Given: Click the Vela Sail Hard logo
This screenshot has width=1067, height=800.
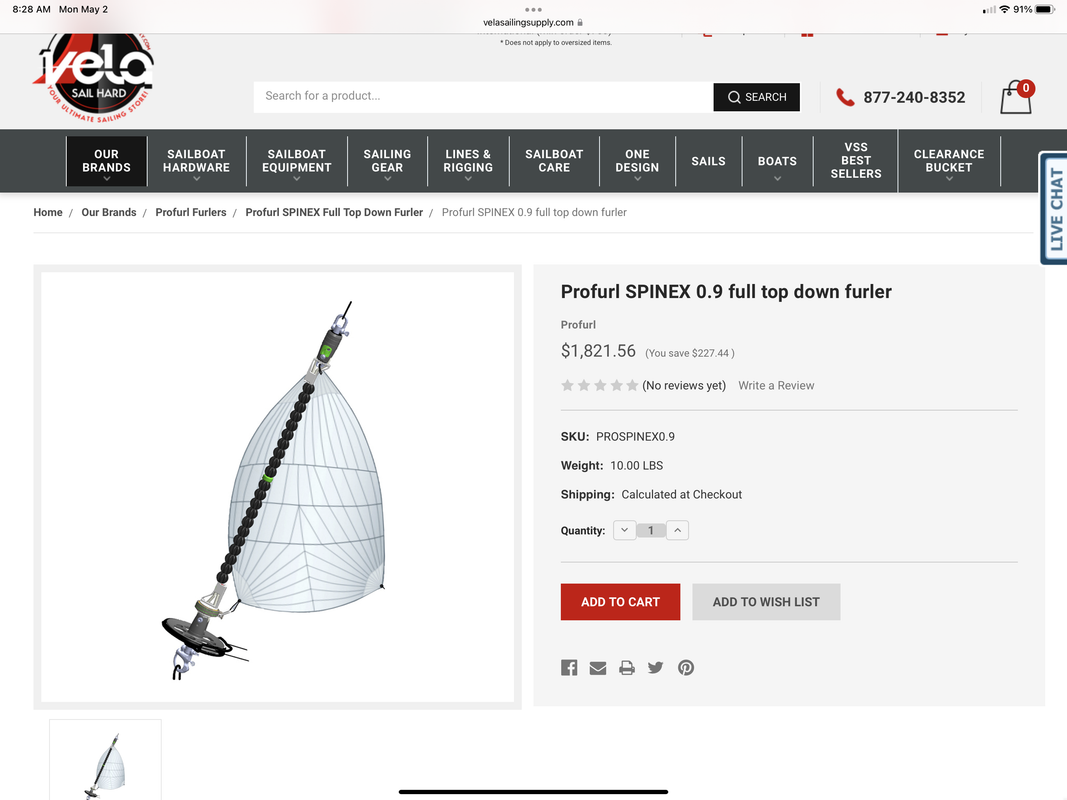Looking at the screenshot, I should pos(95,77).
